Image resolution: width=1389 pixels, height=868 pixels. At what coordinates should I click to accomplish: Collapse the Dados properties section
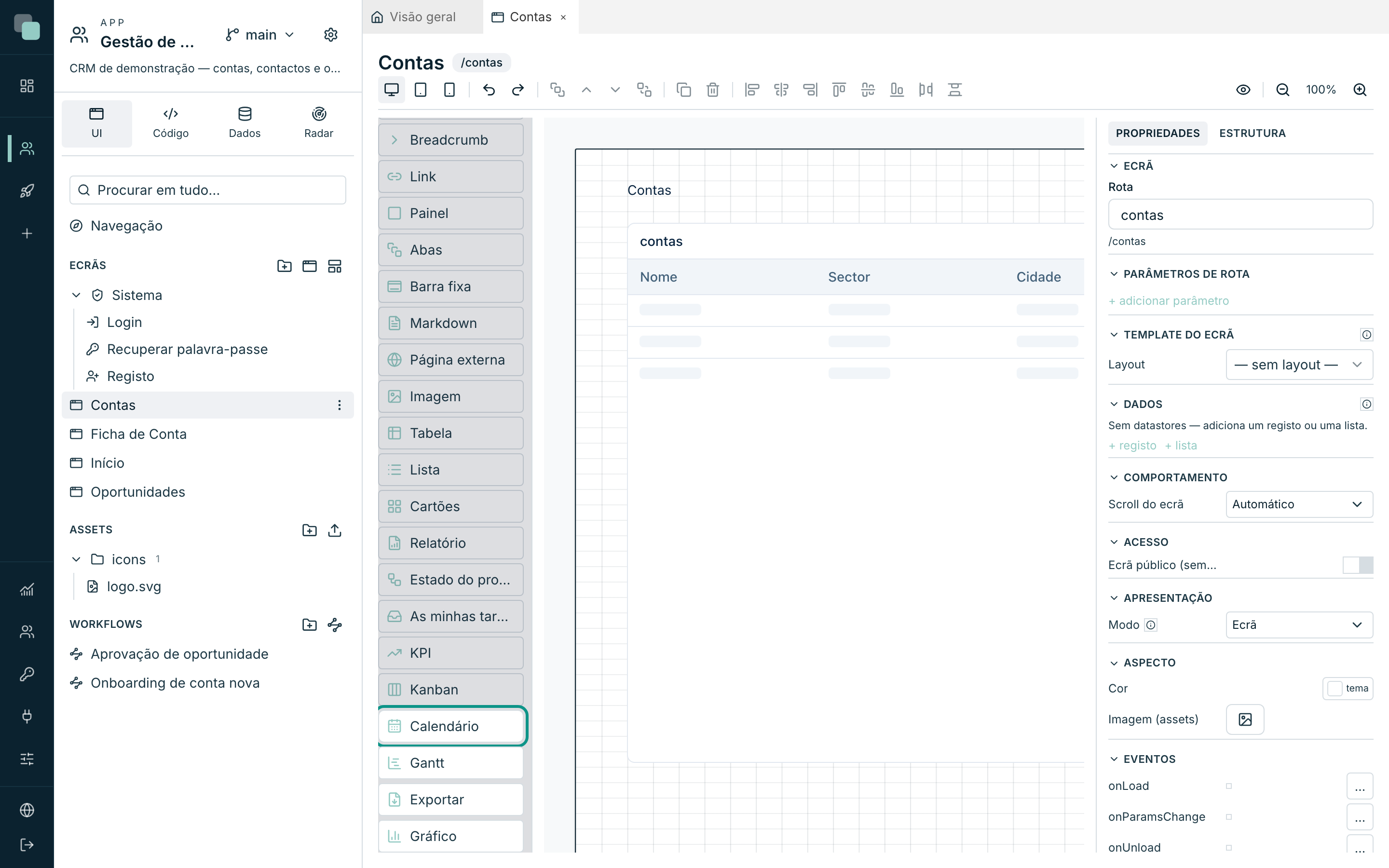click(x=1114, y=404)
